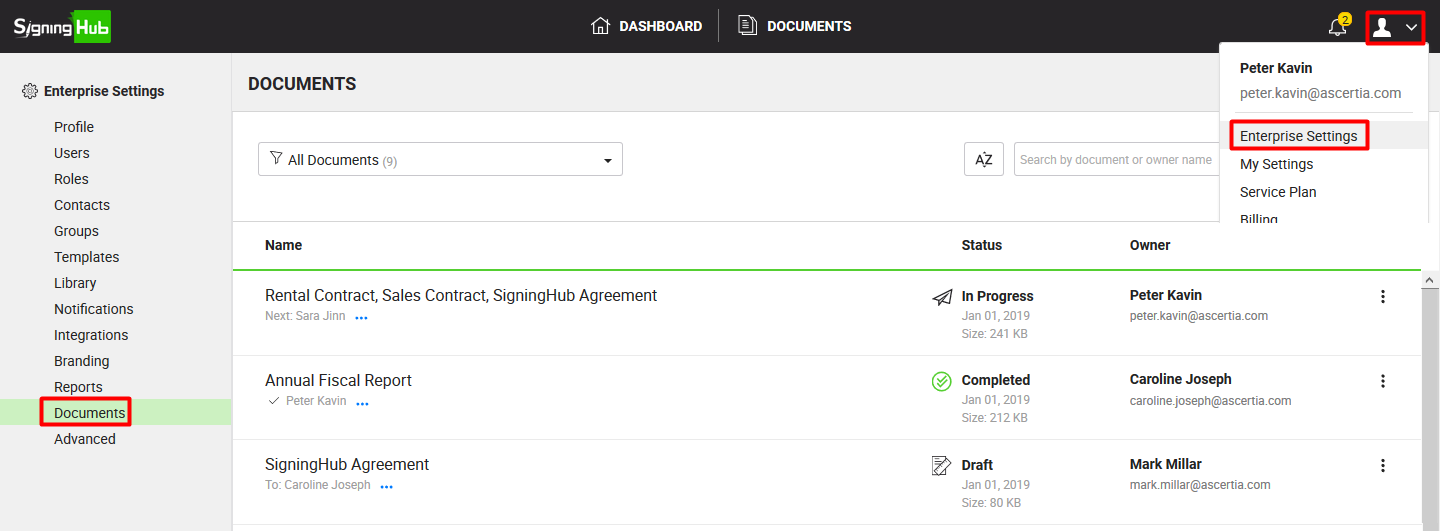
Task: Open Advanced in settings sidebar
Action: (85, 439)
